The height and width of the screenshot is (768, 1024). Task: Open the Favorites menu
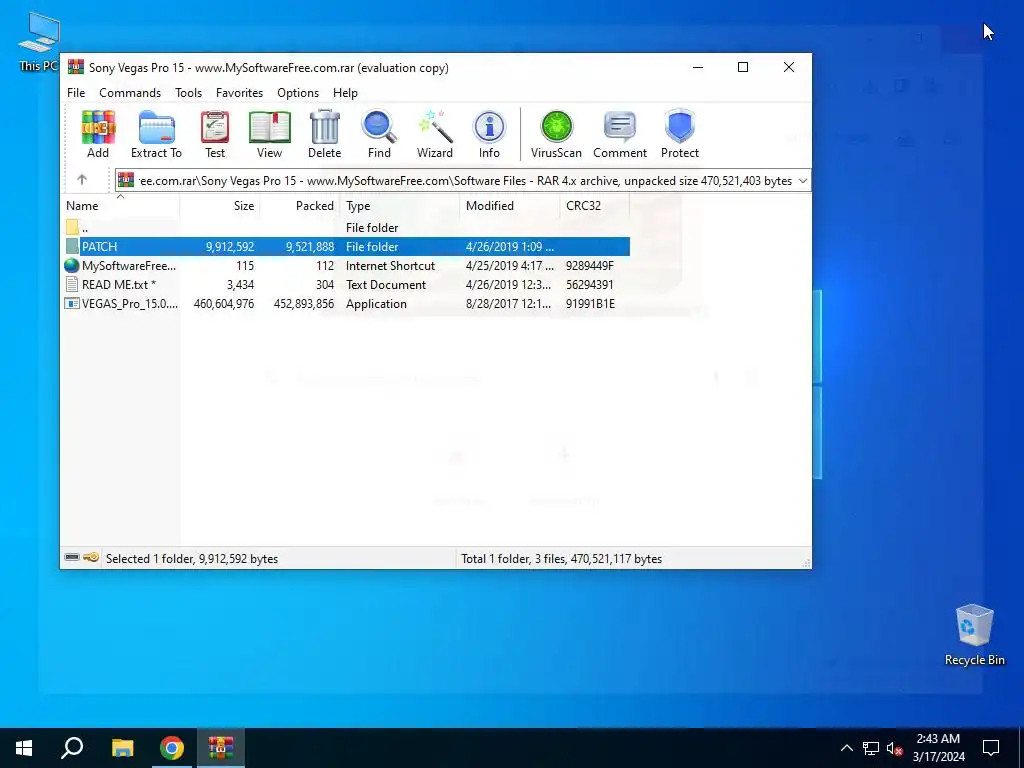pos(239,93)
